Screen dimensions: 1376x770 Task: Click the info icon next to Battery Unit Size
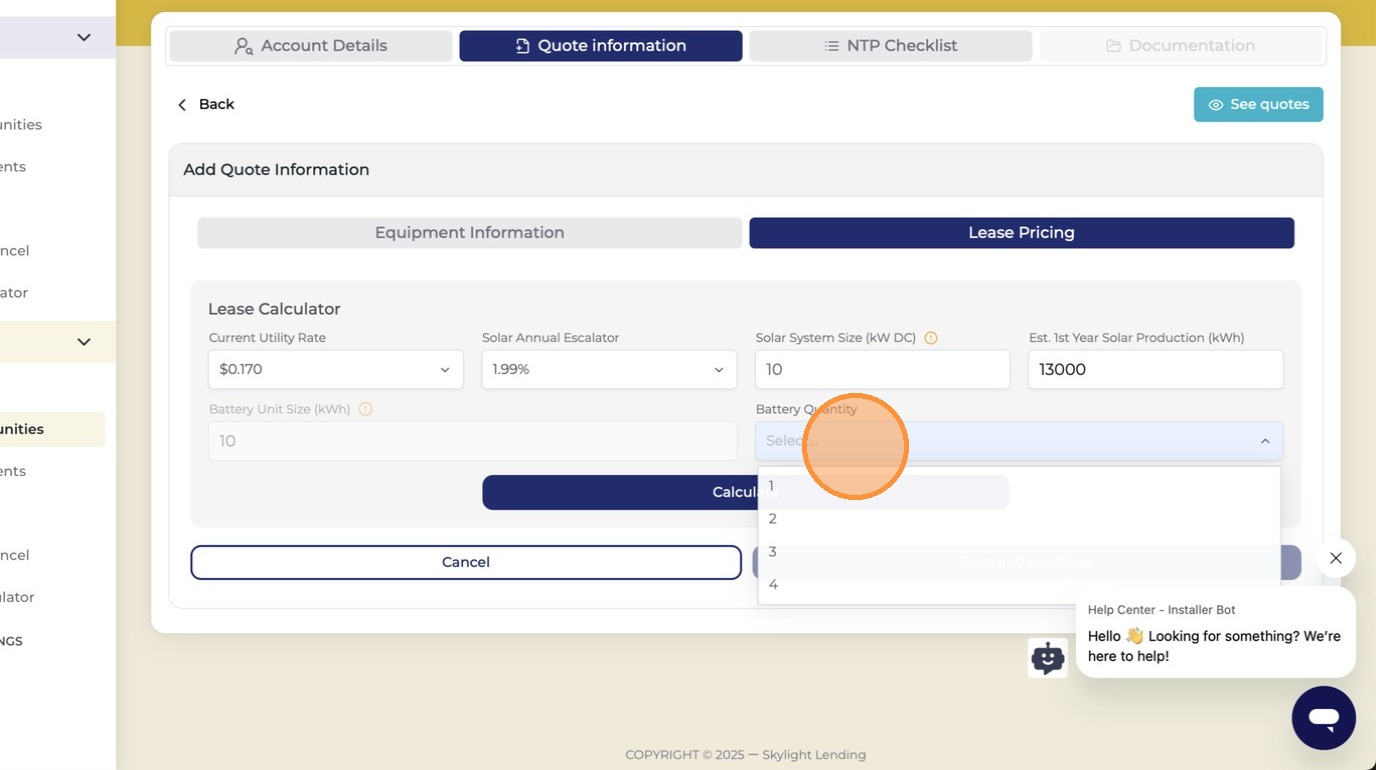coord(365,409)
